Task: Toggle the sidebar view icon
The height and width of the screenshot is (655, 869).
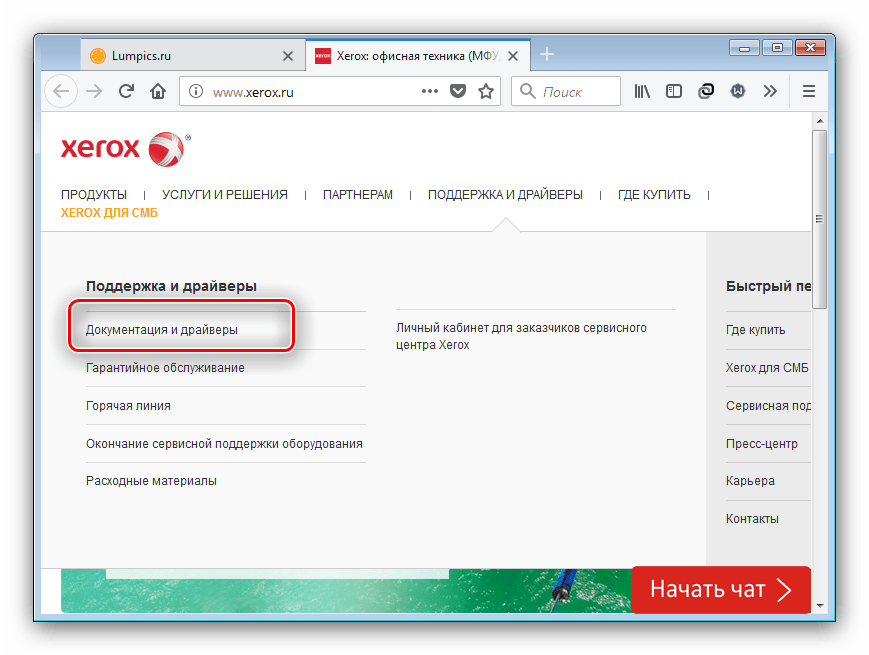Action: 674,91
